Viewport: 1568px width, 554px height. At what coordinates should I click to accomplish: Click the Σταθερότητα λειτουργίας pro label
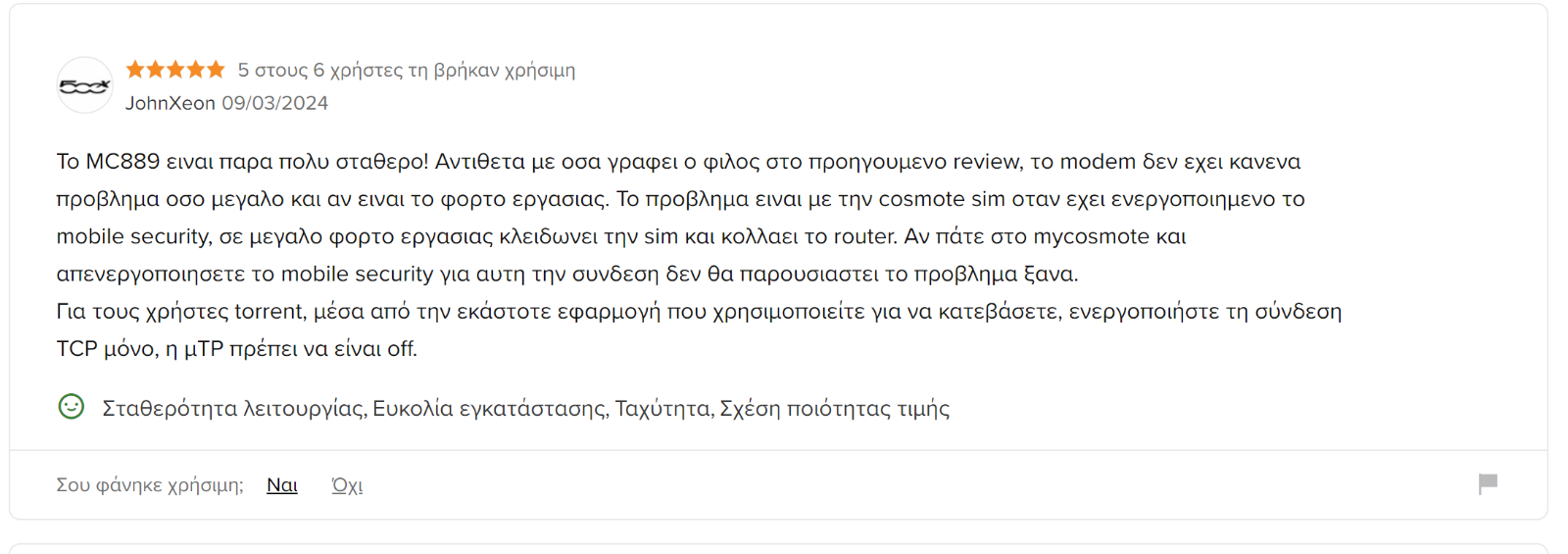click(233, 409)
